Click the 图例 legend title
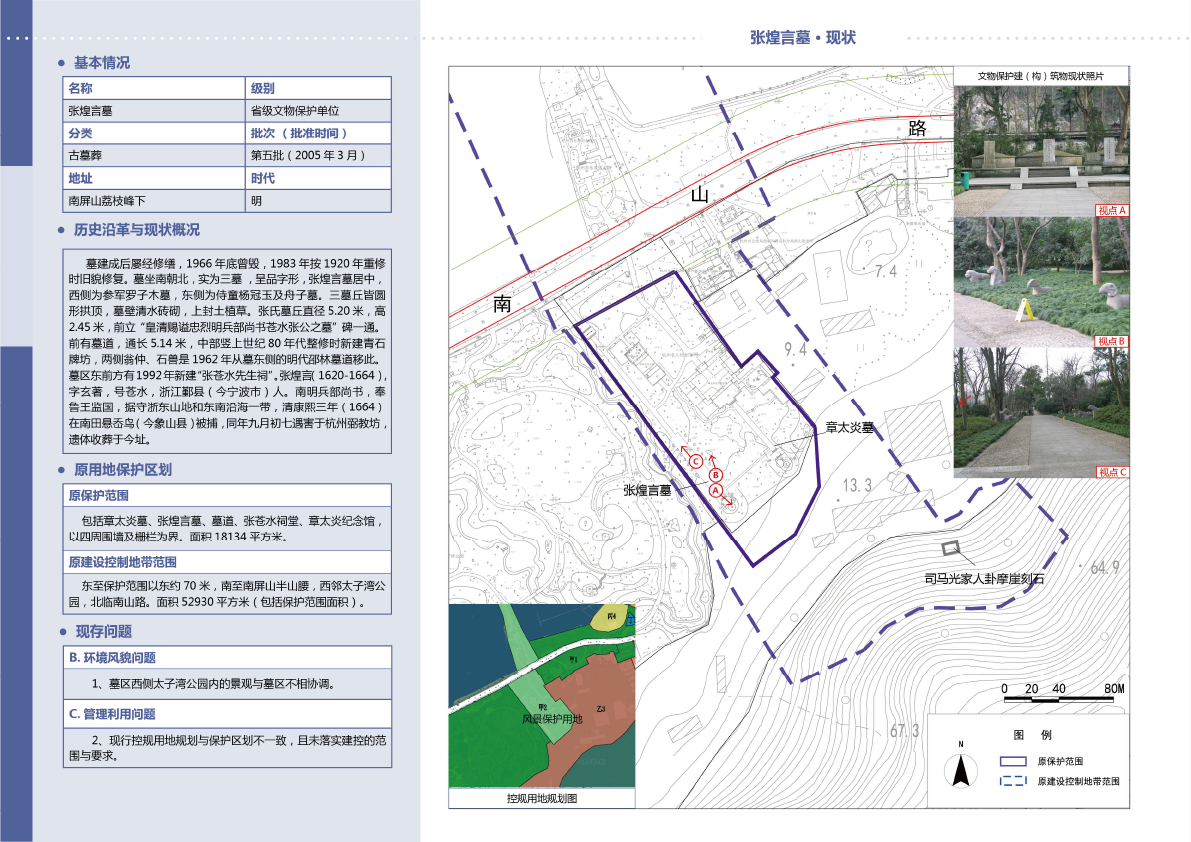Image resolution: width=1191 pixels, height=842 pixels. [1032, 734]
